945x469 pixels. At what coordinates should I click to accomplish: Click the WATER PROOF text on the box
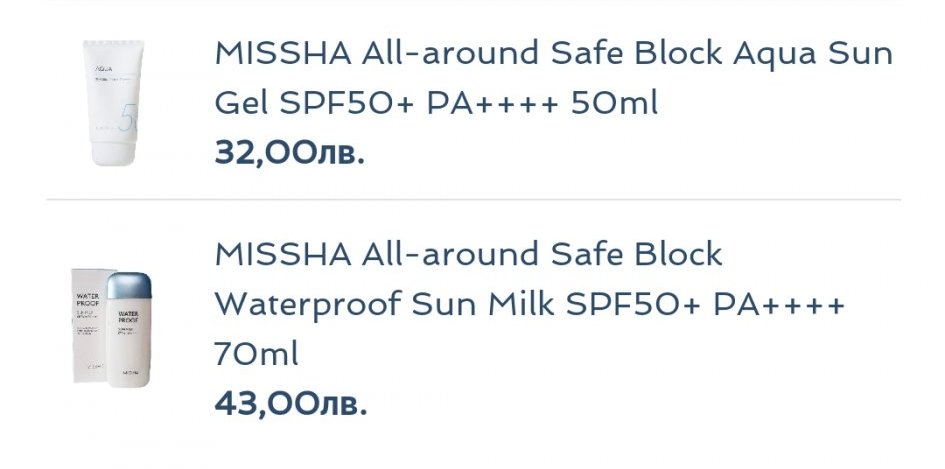point(88,301)
